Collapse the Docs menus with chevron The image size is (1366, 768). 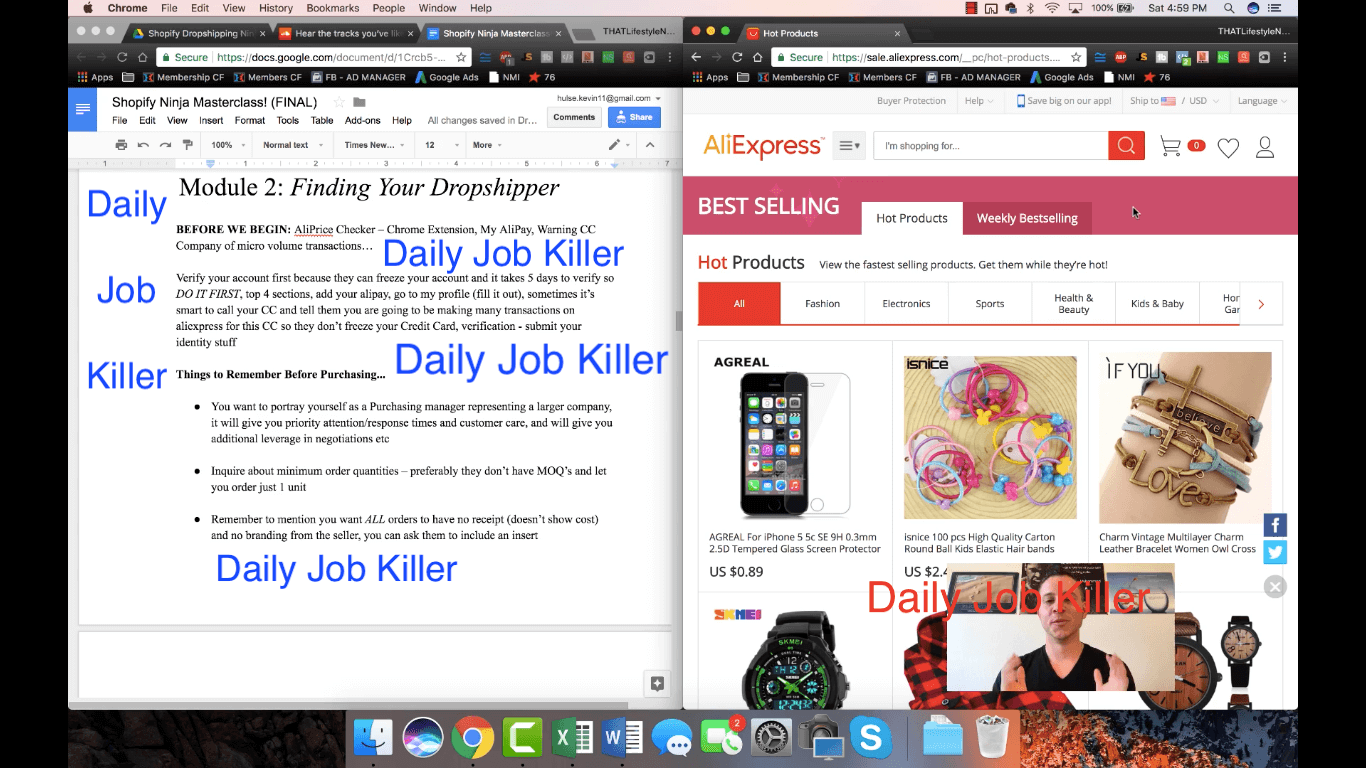(650, 145)
